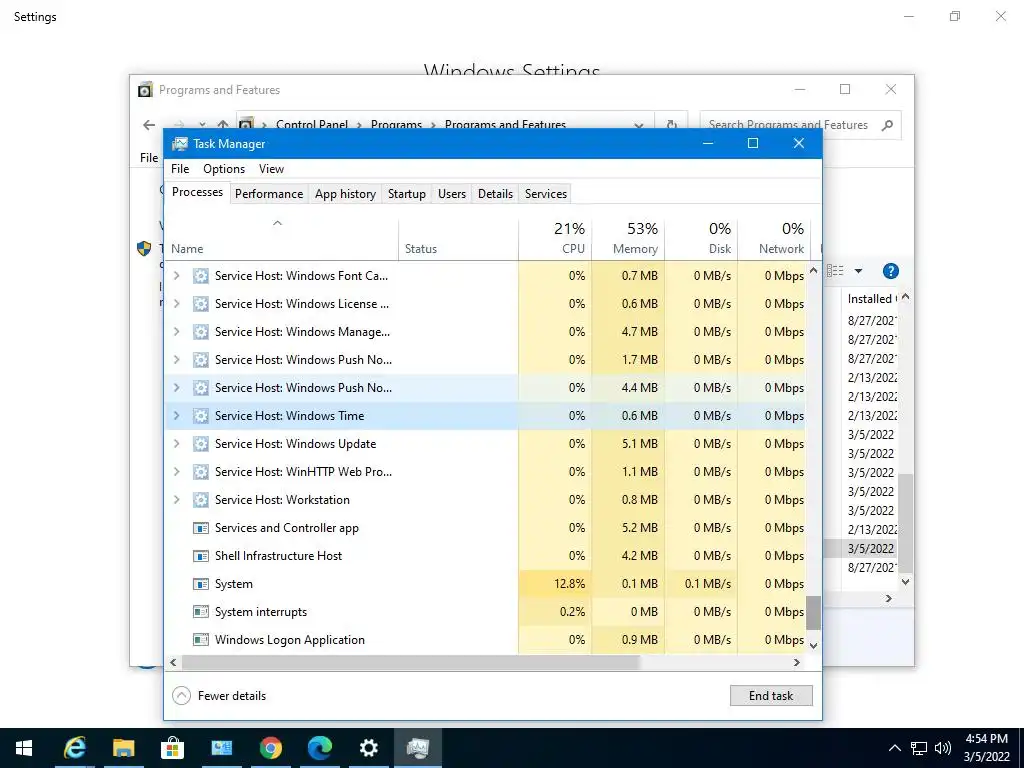1024x768 pixels.
Task: Select the System process icon
Action: 200,584
